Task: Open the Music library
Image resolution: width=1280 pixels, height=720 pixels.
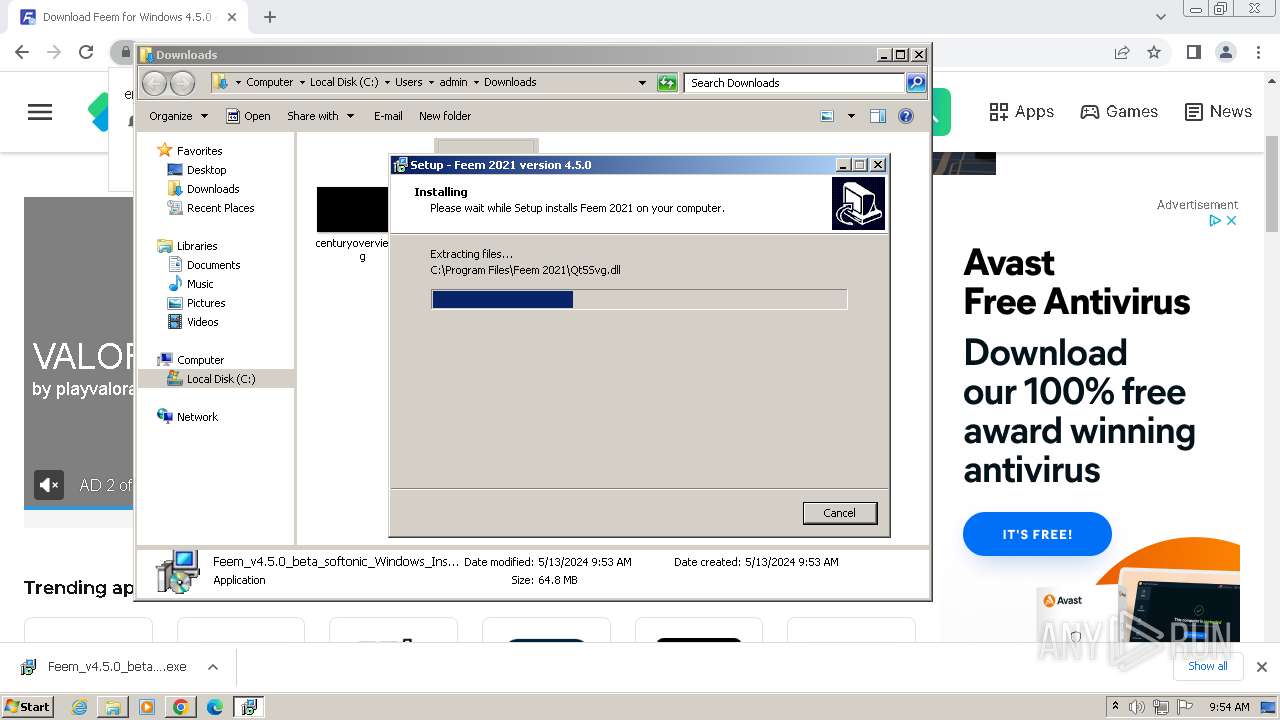Action: [200, 284]
